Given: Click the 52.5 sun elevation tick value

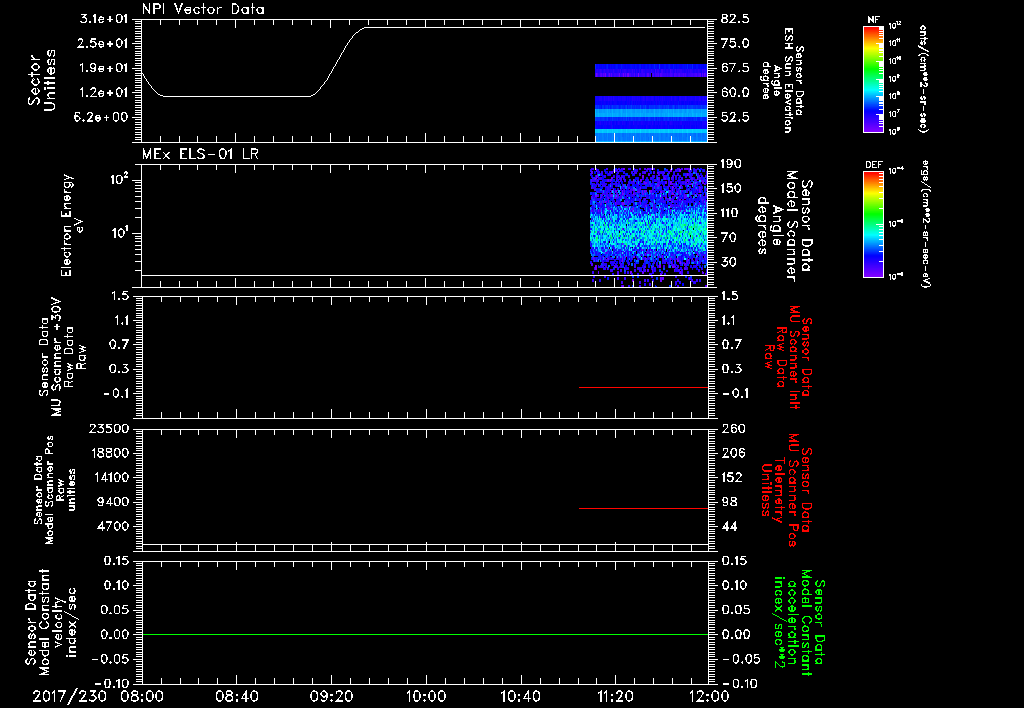Looking at the screenshot, I should point(735,118).
